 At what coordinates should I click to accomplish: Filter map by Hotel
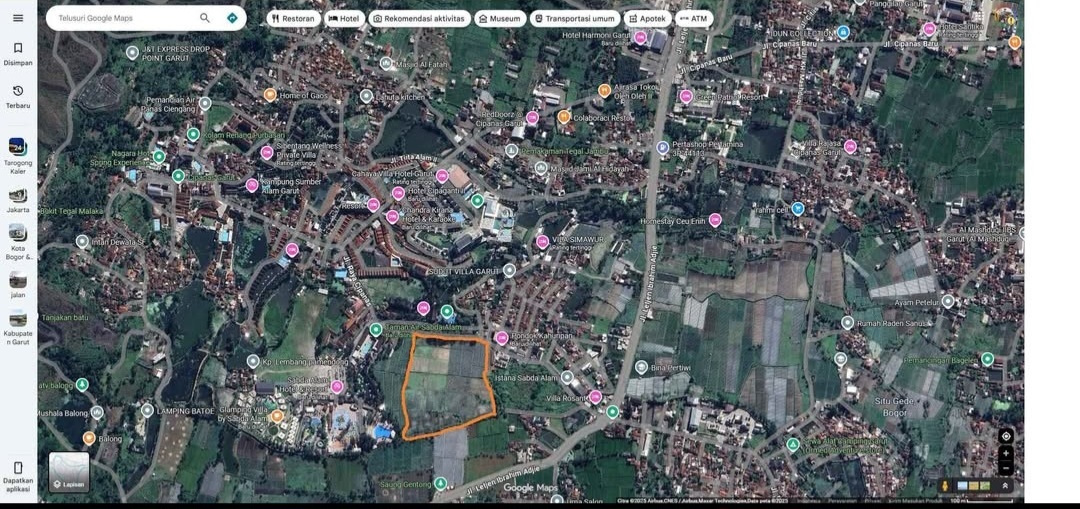coord(344,18)
